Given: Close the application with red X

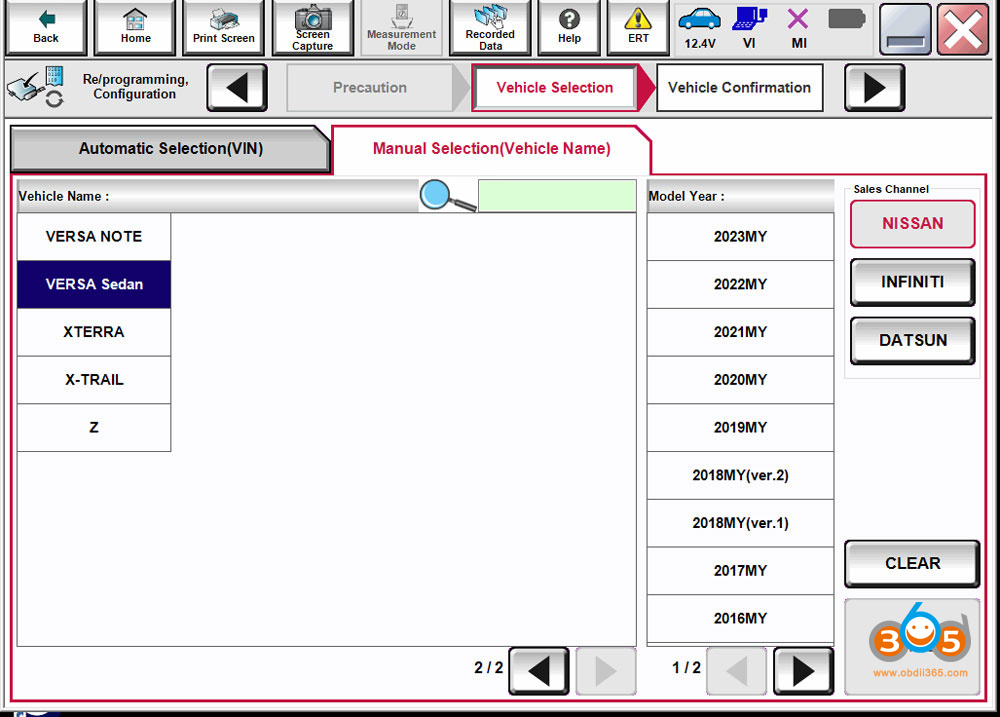Looking at the screenshot, I should pyautogui.click(x=962, y=29).
